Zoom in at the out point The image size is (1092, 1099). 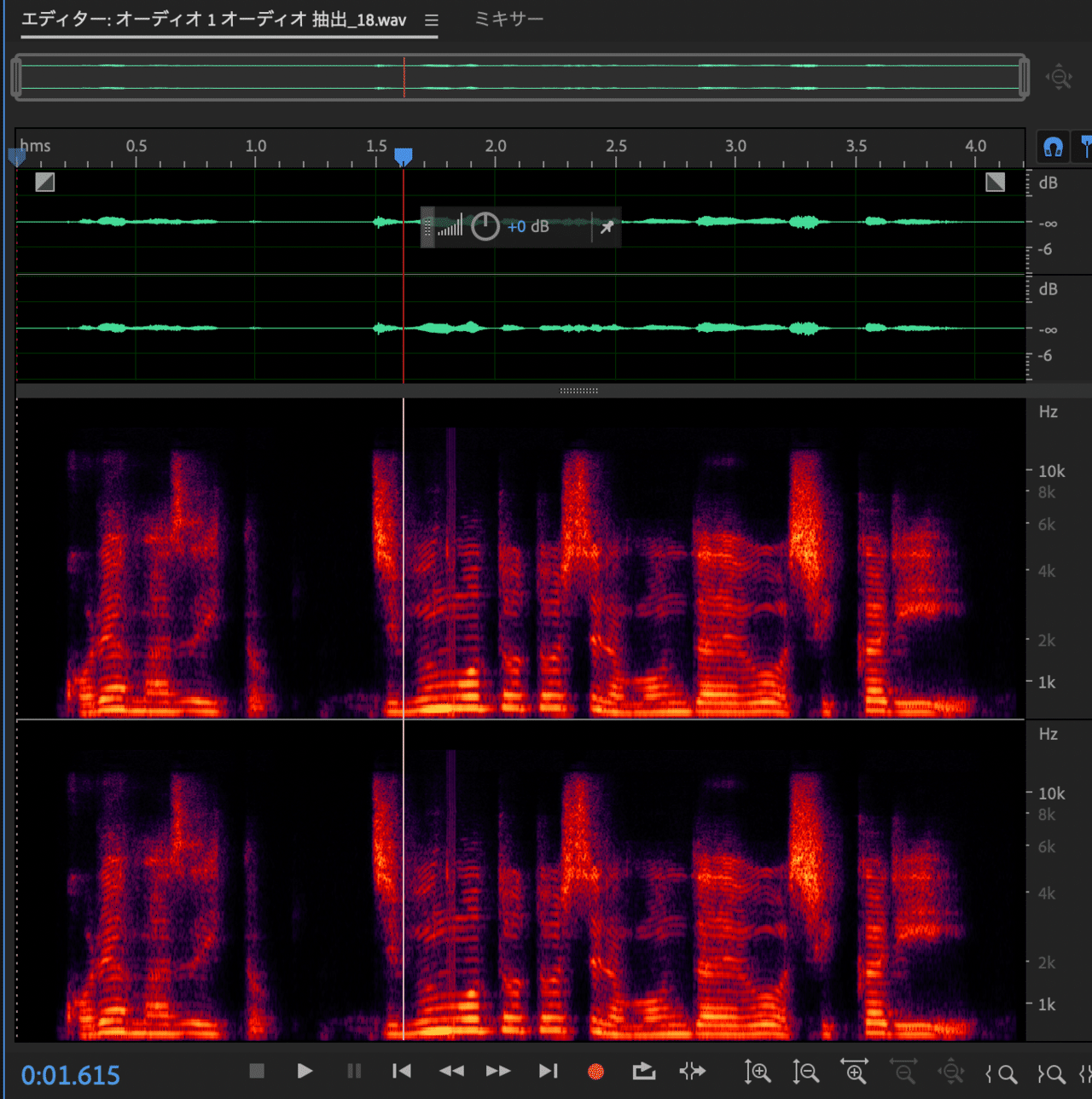[x=1051, y=1073]
